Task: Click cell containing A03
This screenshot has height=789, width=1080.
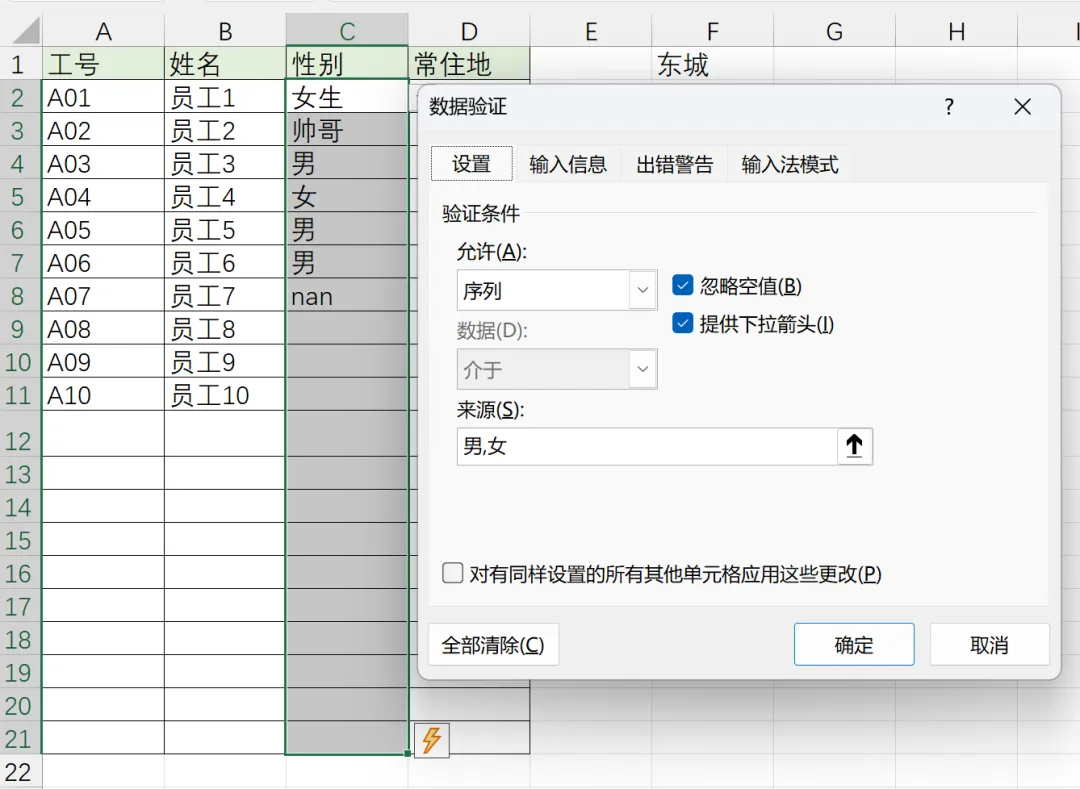Action: [103, 163]
